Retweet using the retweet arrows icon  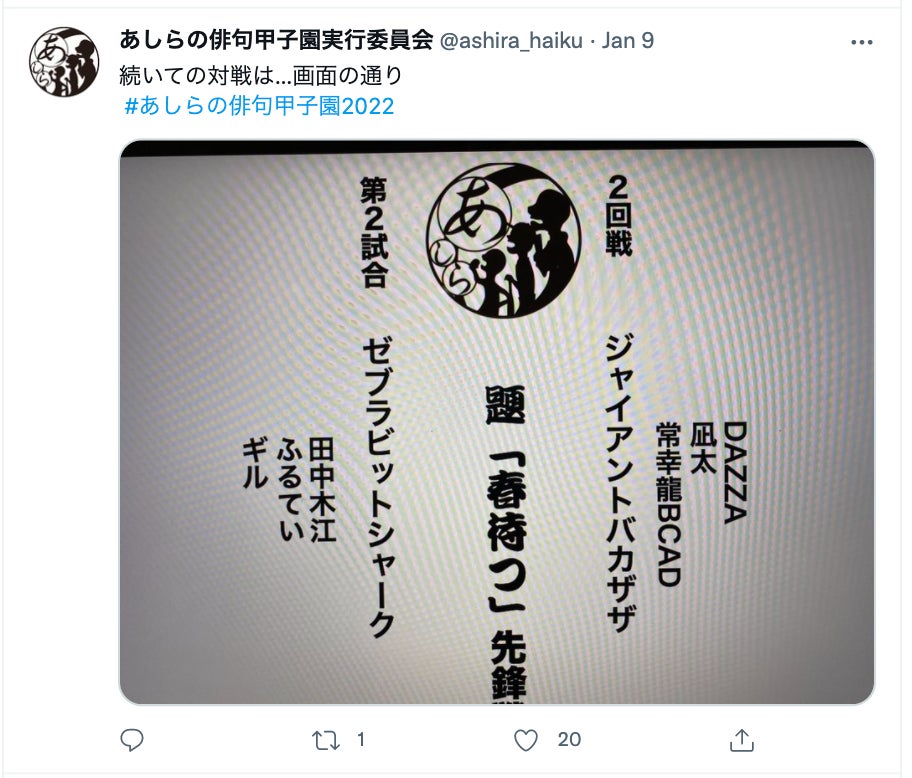[x=326, y=740]
